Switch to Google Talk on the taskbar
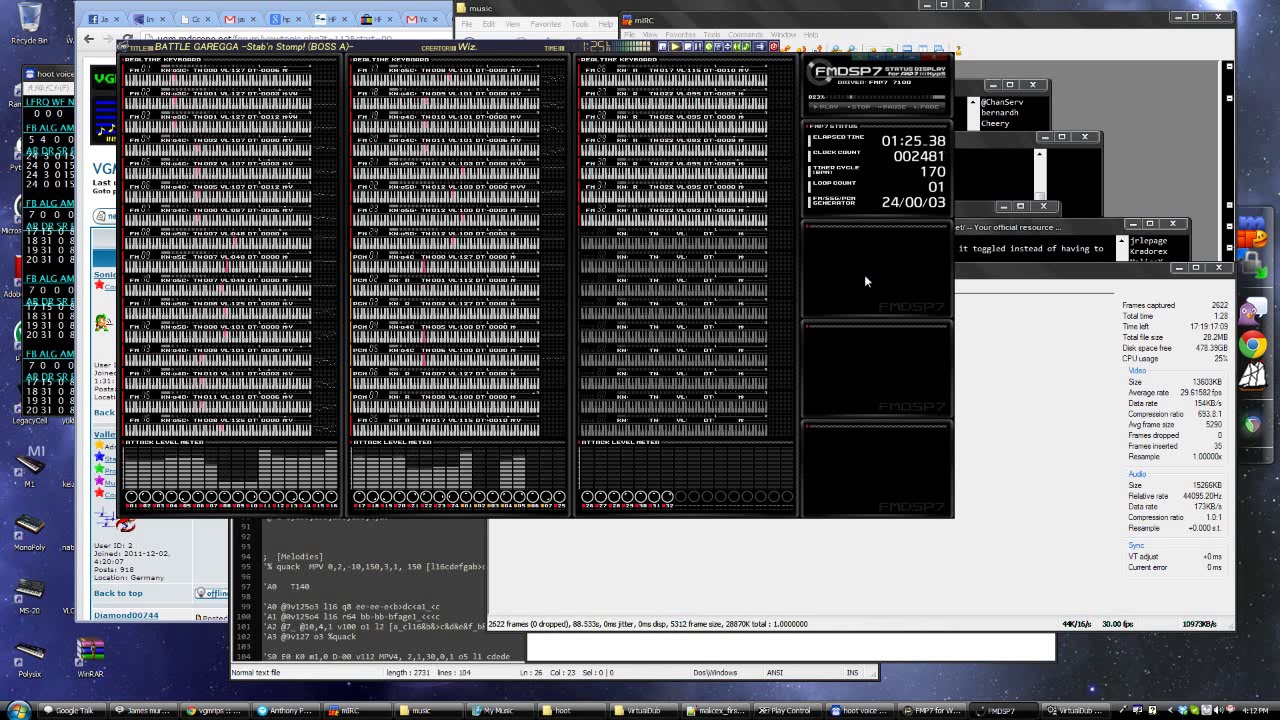 click(73, 711)
